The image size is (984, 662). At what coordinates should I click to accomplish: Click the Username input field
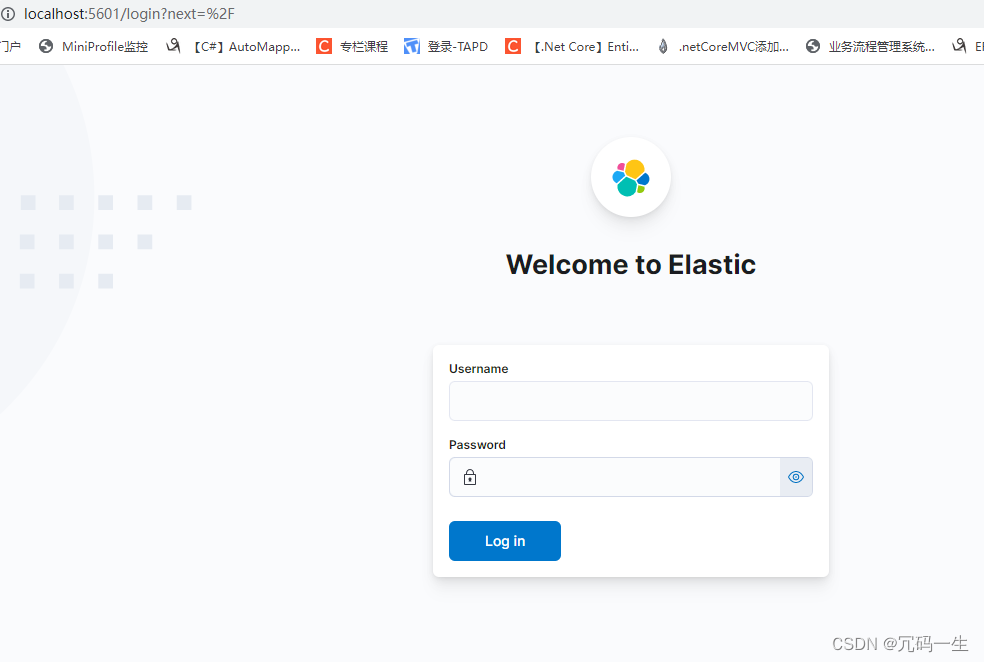630,401
